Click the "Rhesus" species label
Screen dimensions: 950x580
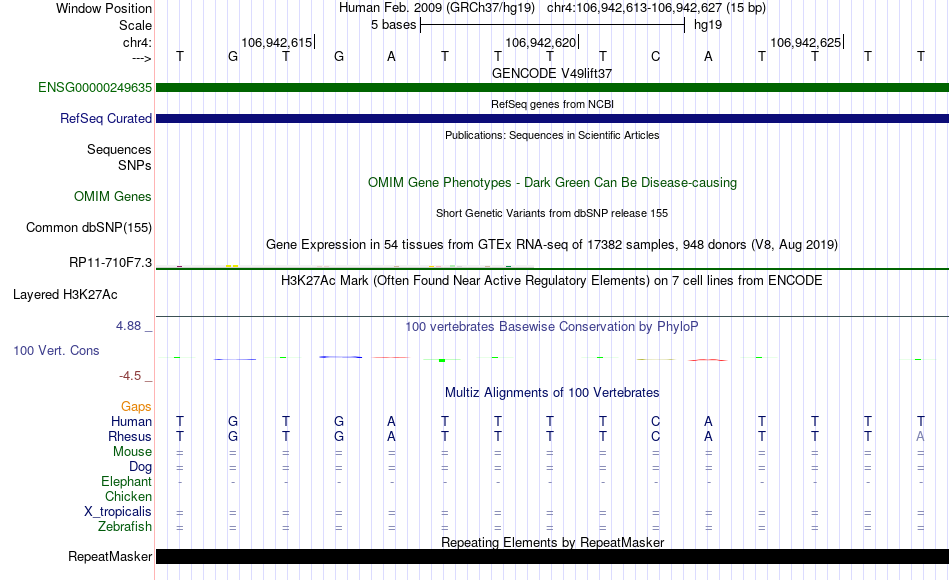(130, 436)
